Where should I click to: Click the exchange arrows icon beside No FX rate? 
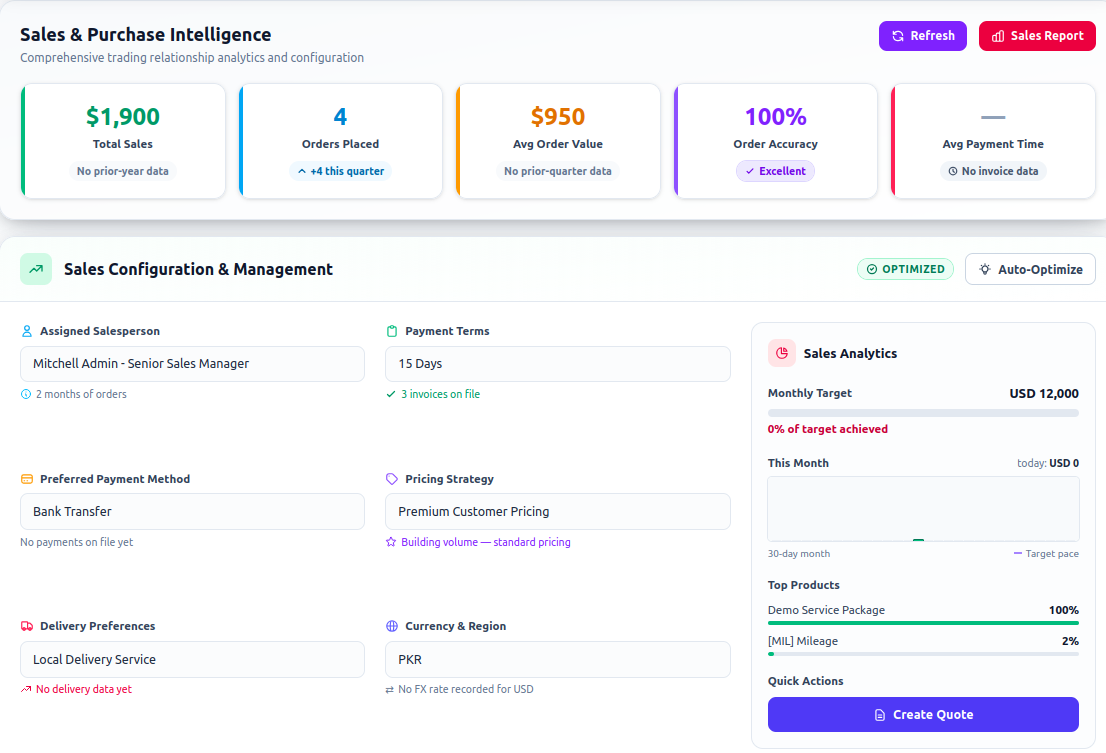tap(389, 690)
